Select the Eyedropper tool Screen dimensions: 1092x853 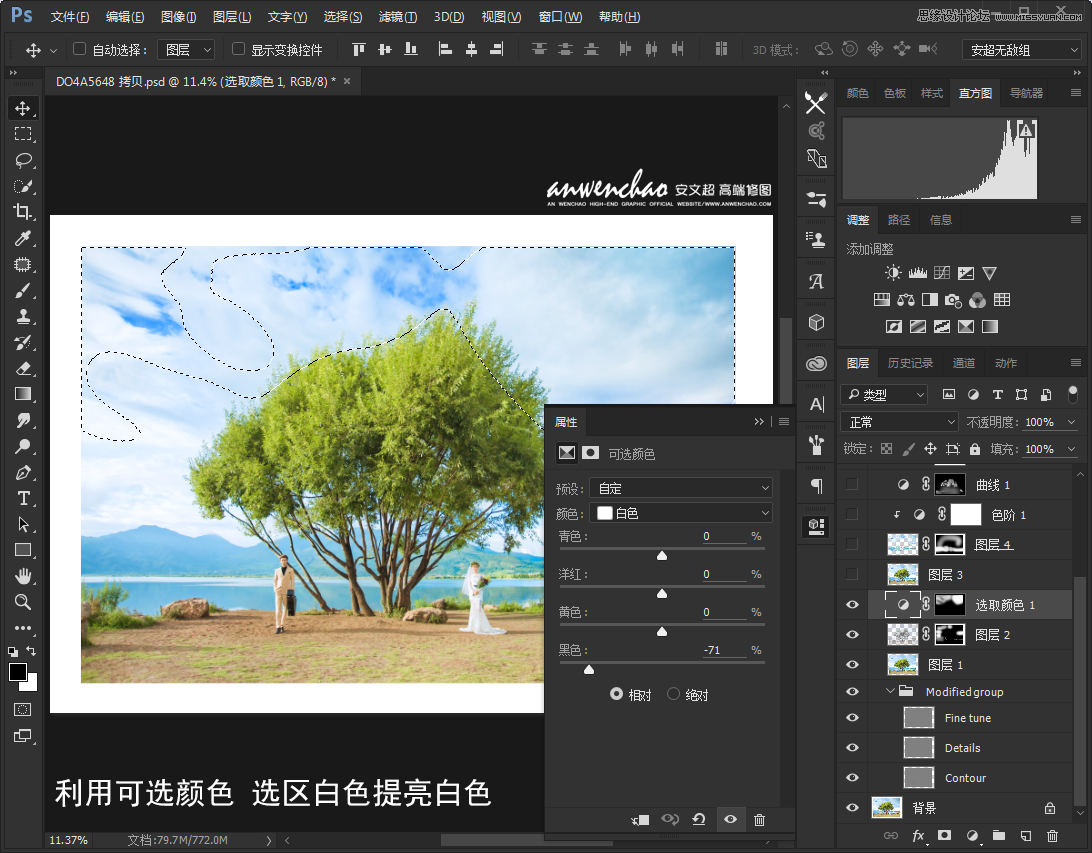point(22,238)
